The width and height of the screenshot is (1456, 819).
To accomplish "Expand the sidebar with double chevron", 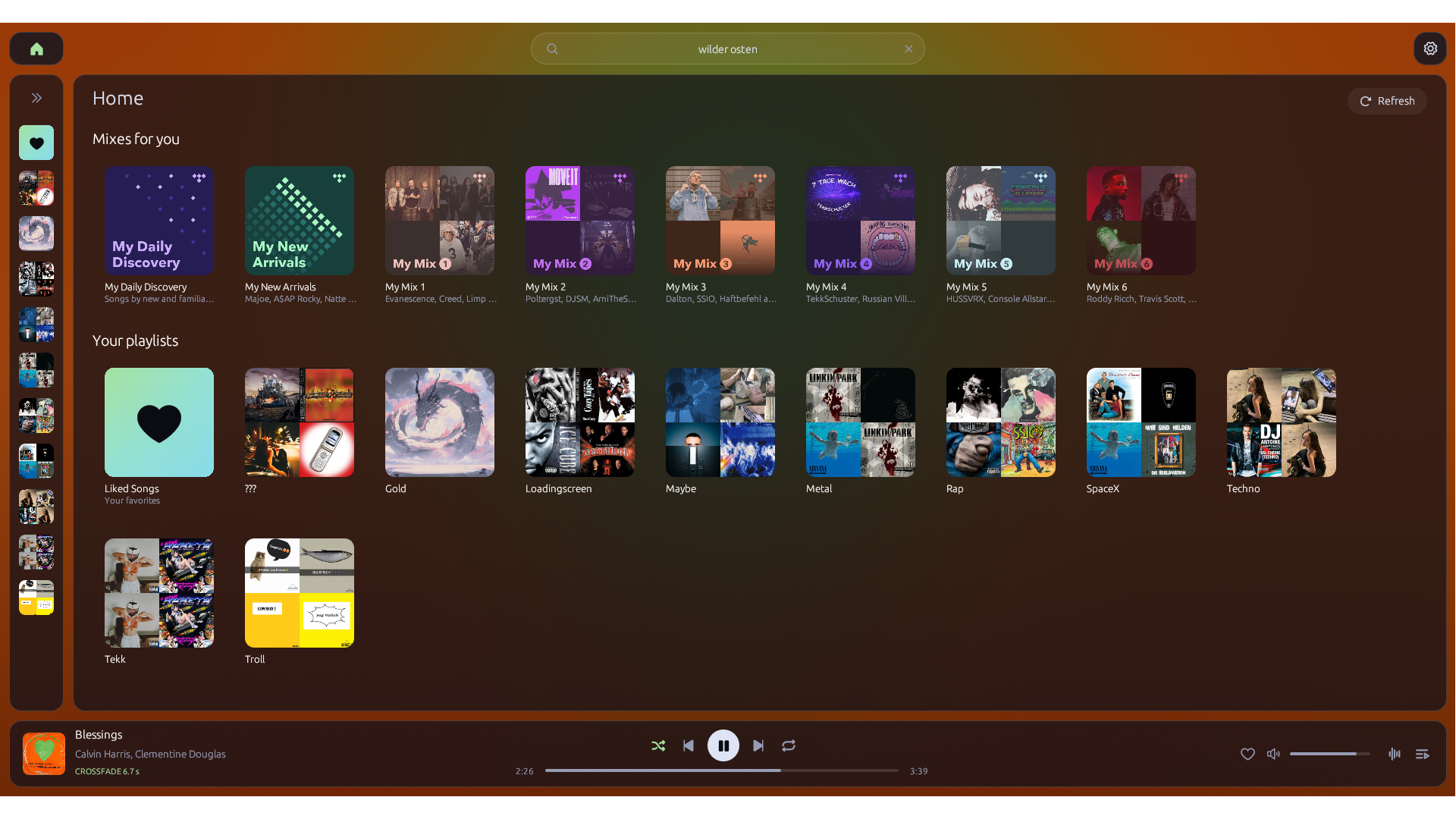I will (36, 98).
